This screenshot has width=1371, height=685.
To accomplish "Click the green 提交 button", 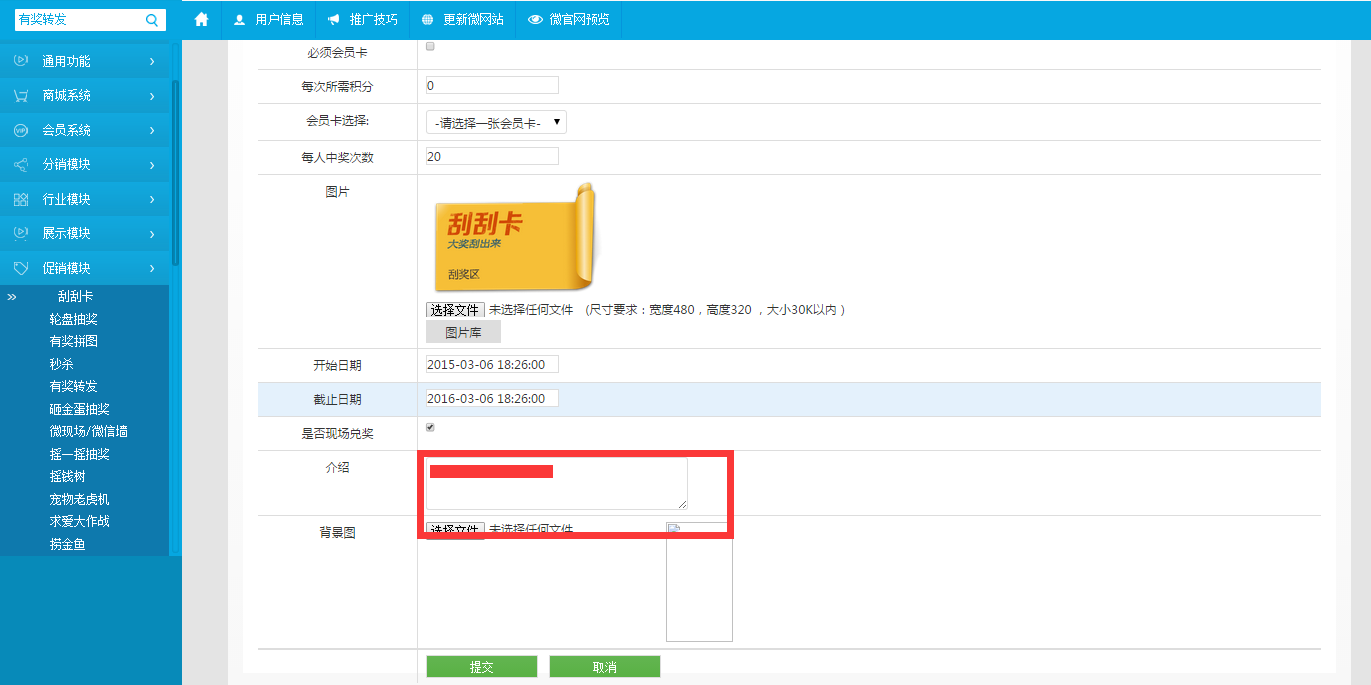I will [x=481, y=667].
